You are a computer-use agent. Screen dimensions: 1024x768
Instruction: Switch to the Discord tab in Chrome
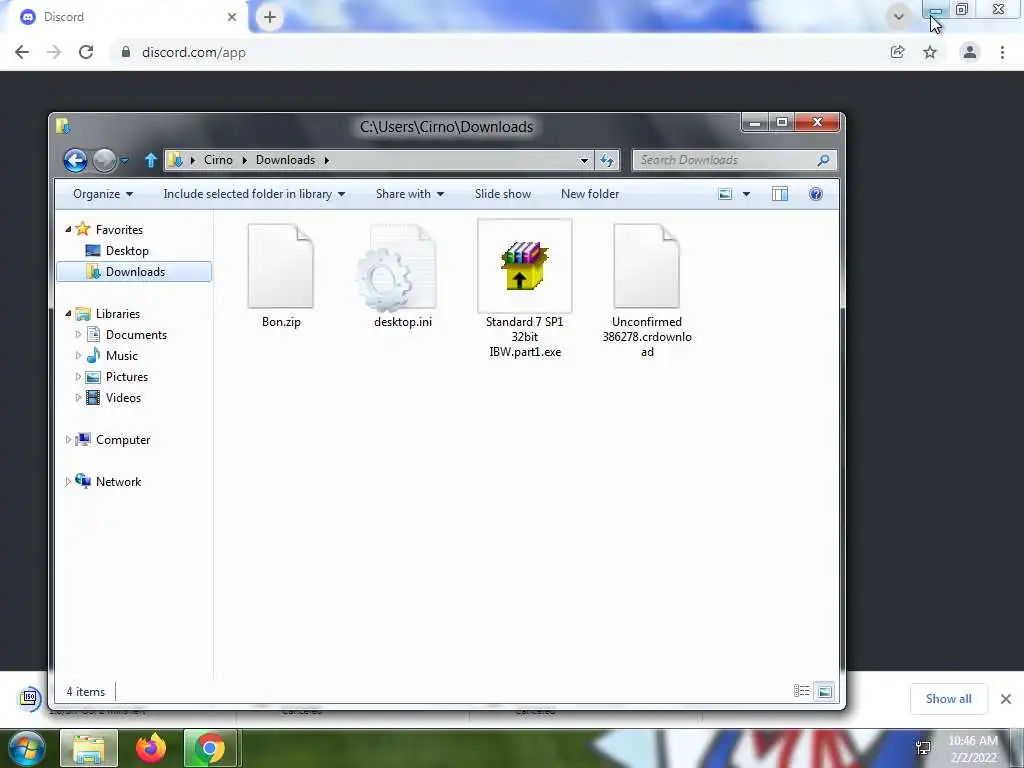(124, 17)
